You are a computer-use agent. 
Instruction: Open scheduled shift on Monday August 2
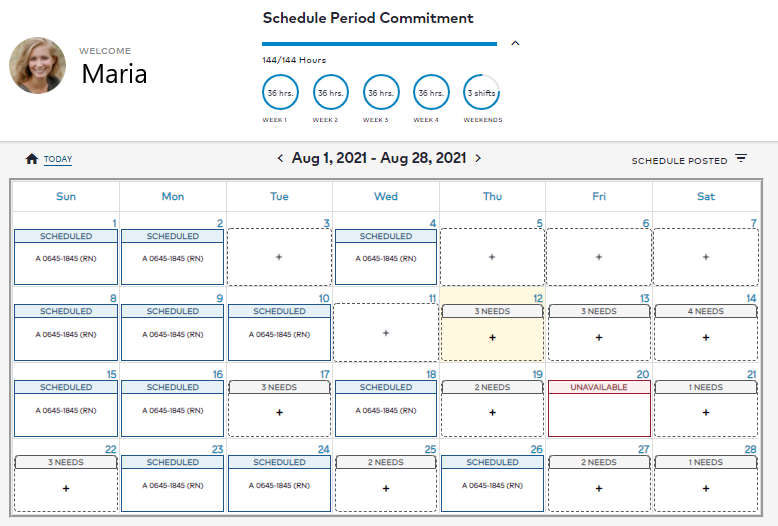(x=173, y=257)
